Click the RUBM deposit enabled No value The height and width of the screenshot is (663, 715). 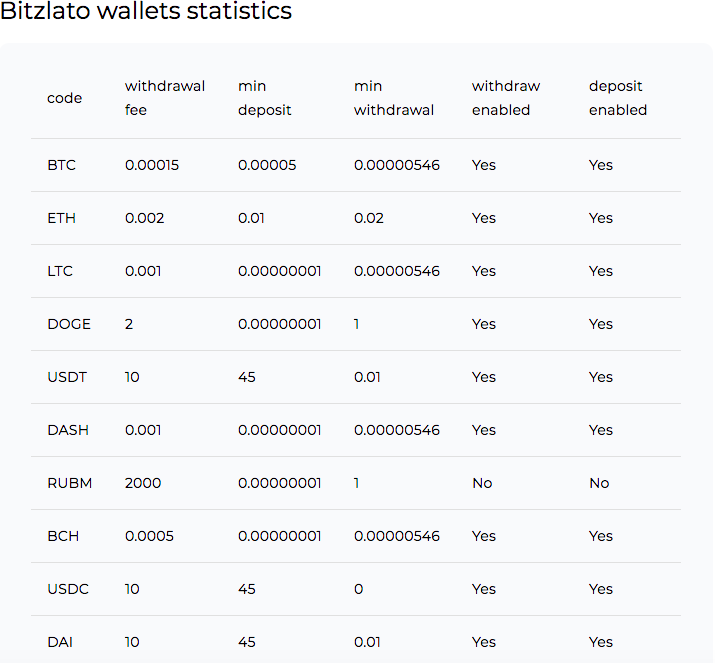pos(599,483)
